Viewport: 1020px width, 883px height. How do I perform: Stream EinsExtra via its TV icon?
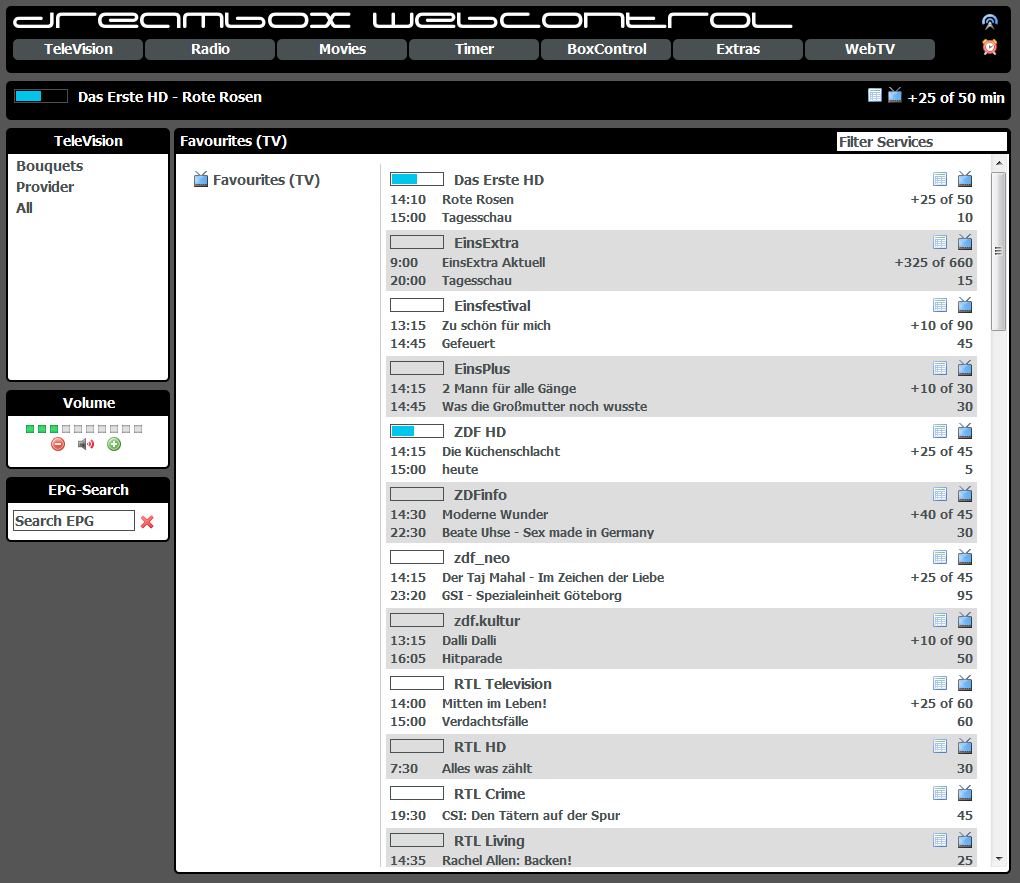point(965,241)
